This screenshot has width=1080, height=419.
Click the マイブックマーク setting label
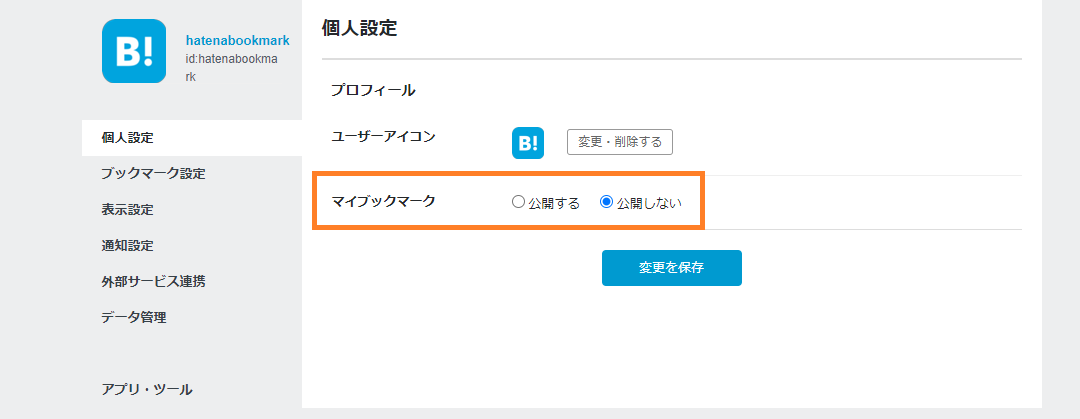[x=384, y=202]
